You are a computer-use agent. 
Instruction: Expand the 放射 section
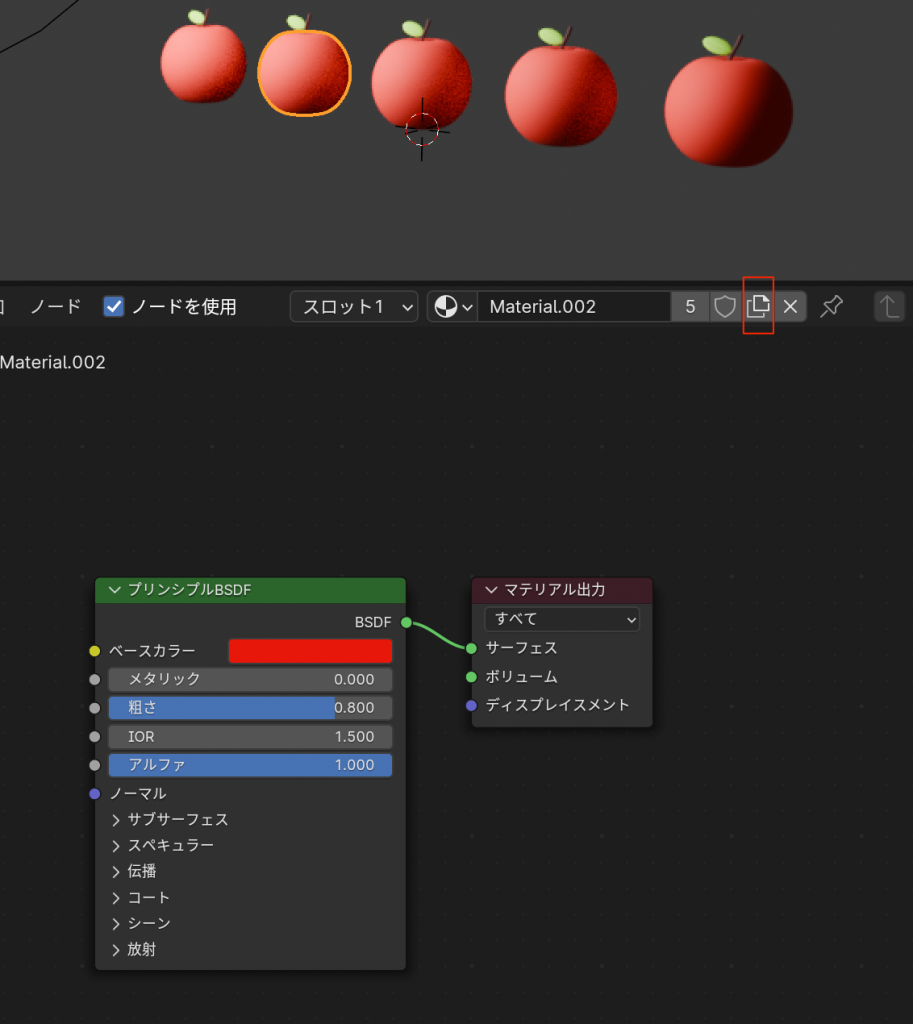click(117, 950)
